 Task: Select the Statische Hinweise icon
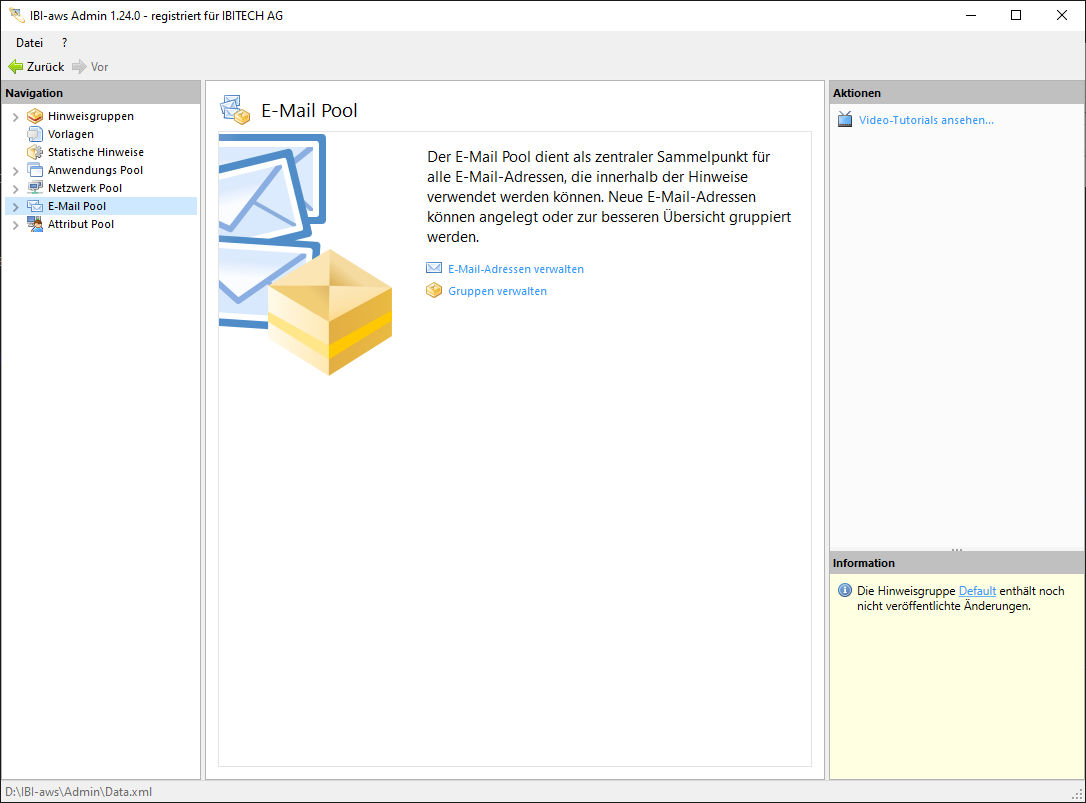pyautogui.click(x=35, y=152)
